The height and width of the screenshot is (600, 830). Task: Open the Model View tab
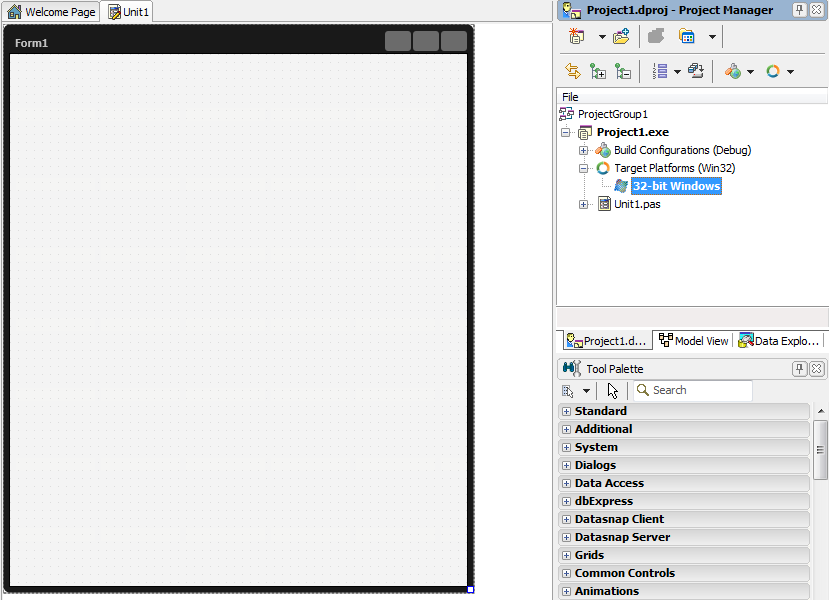[x=694, y=341]
